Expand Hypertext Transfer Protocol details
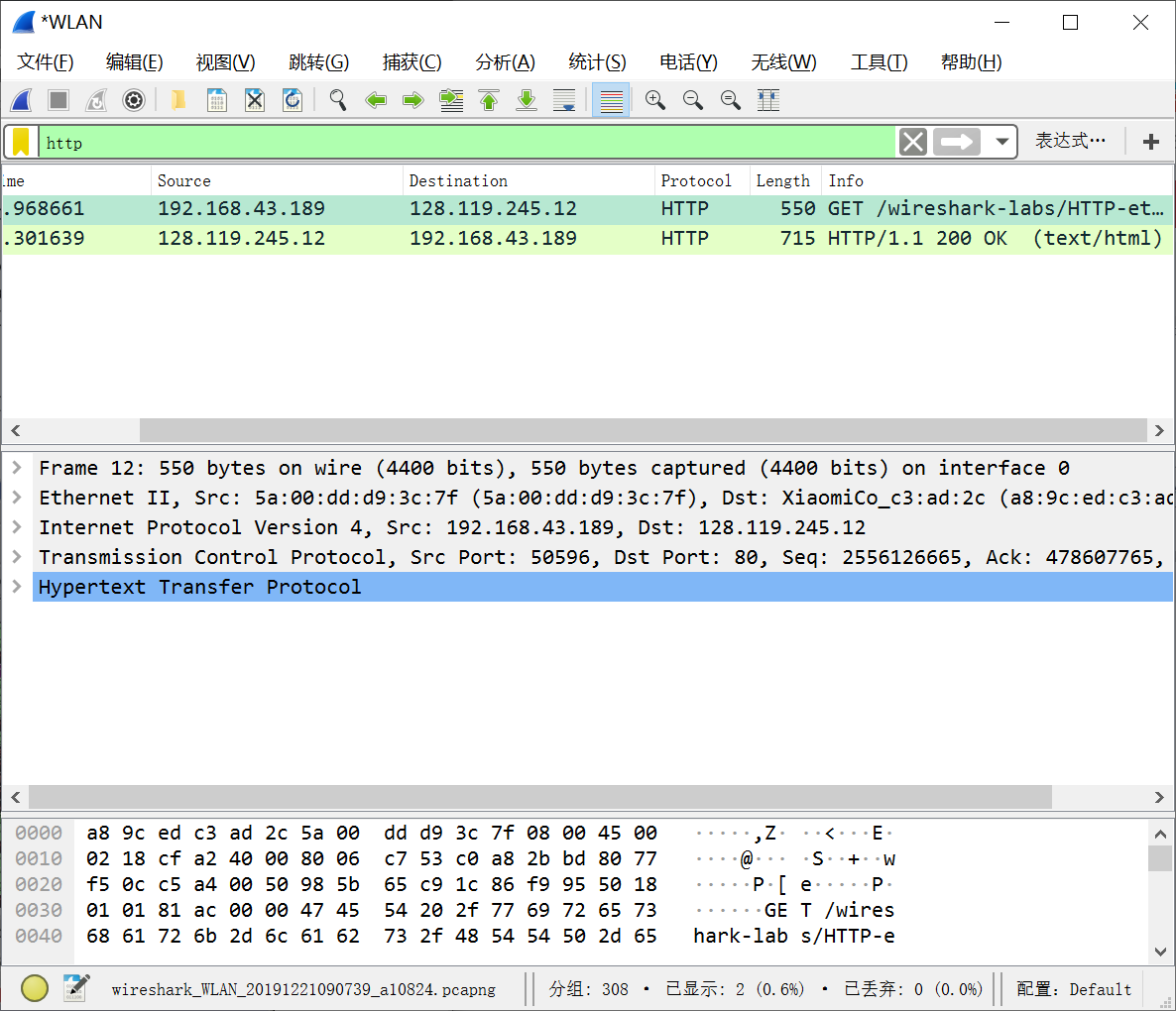 point(17,587)
